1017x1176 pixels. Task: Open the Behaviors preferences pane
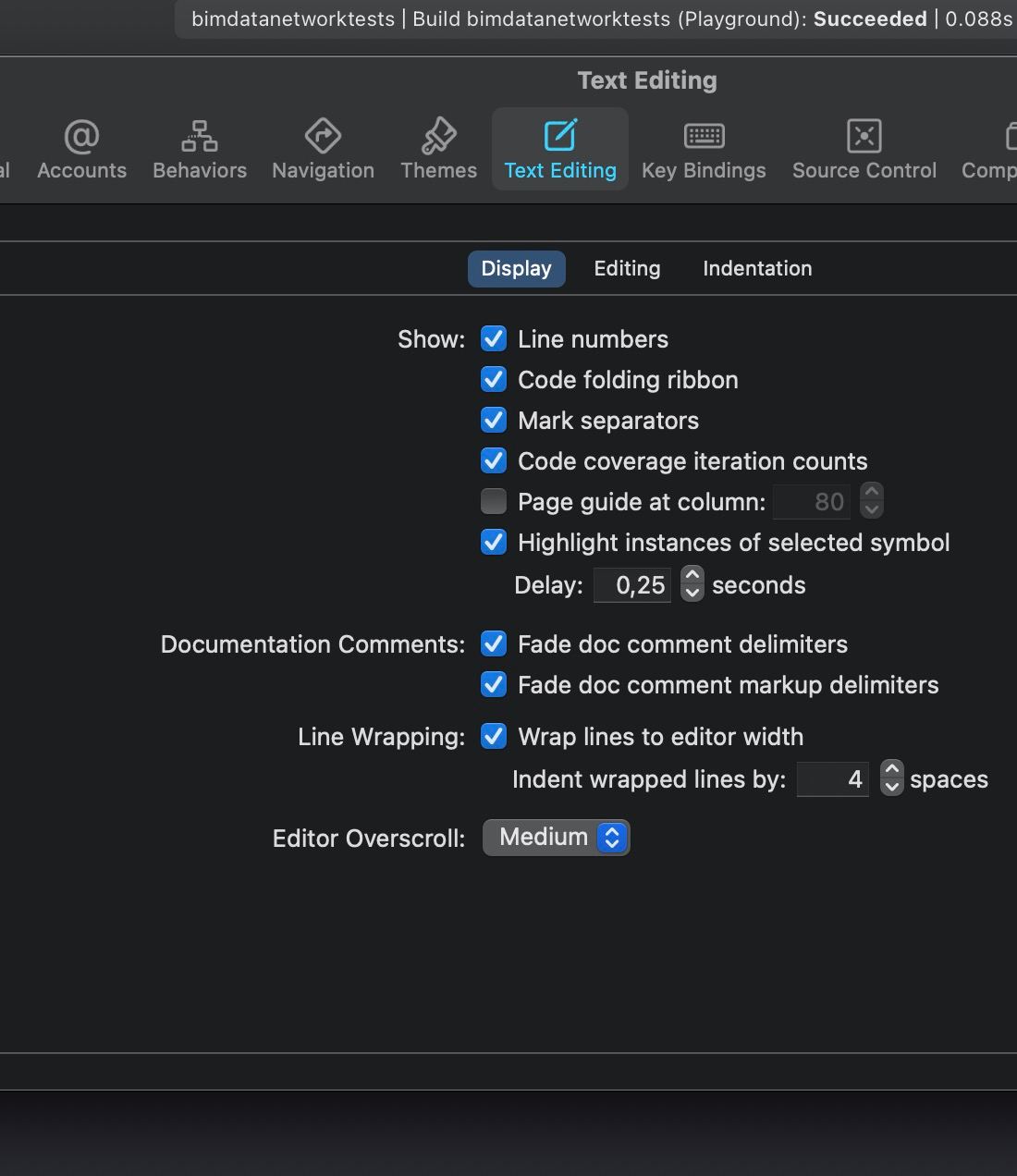pos(200,150)
